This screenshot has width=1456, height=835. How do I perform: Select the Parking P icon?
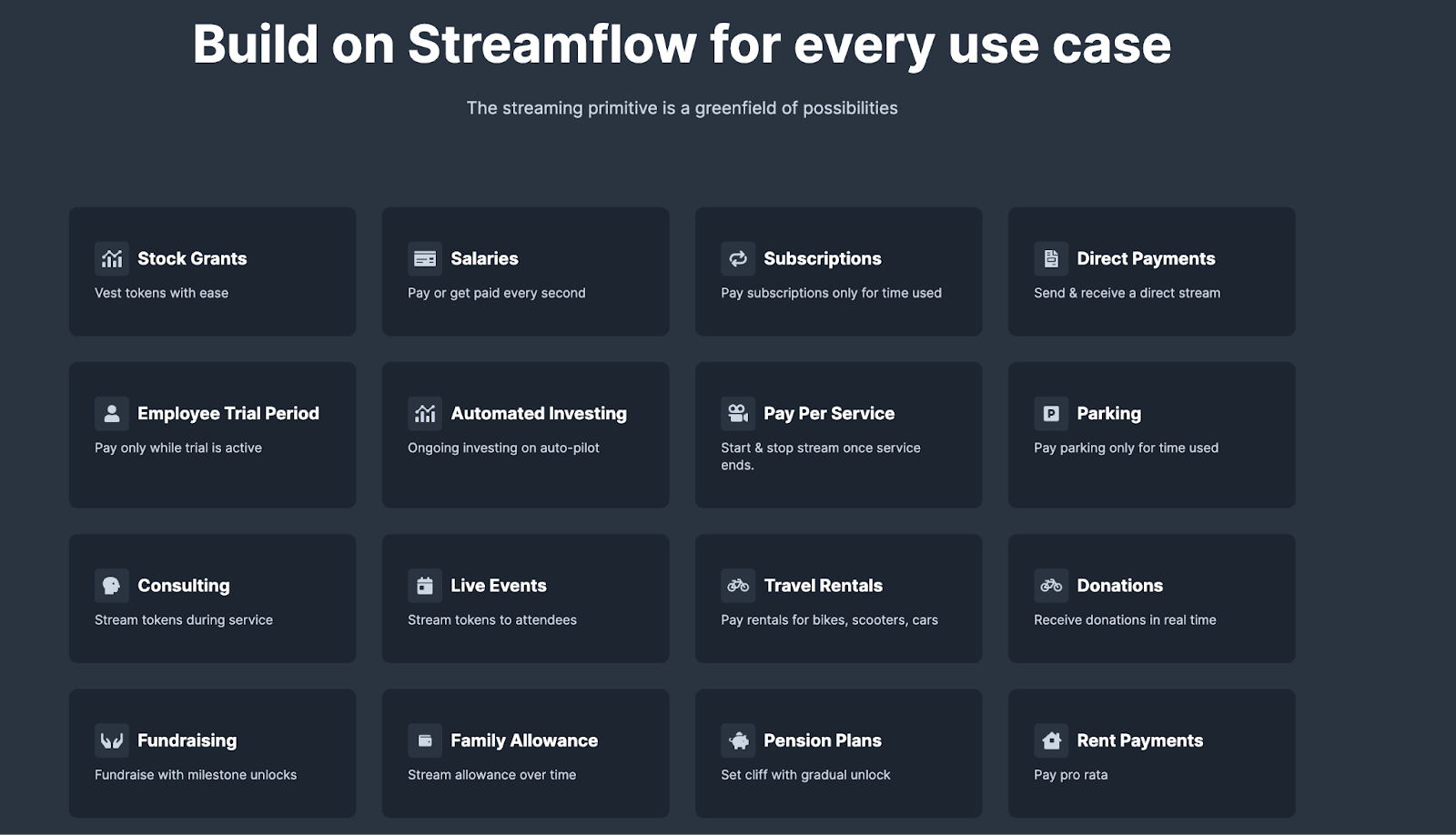(x=1051, y=413)
